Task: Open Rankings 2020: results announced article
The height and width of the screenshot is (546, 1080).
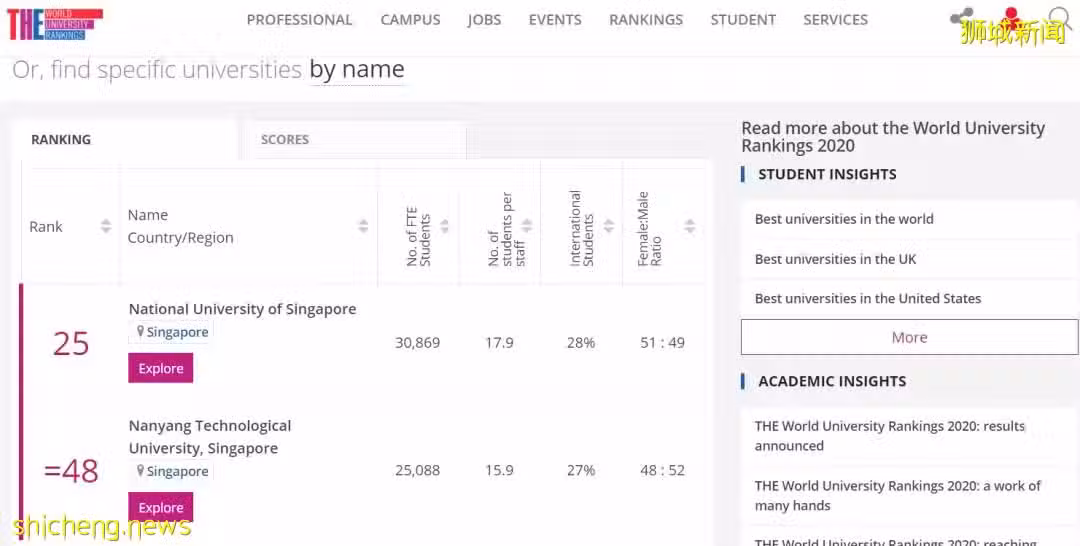Action: (x=890, y=436)
